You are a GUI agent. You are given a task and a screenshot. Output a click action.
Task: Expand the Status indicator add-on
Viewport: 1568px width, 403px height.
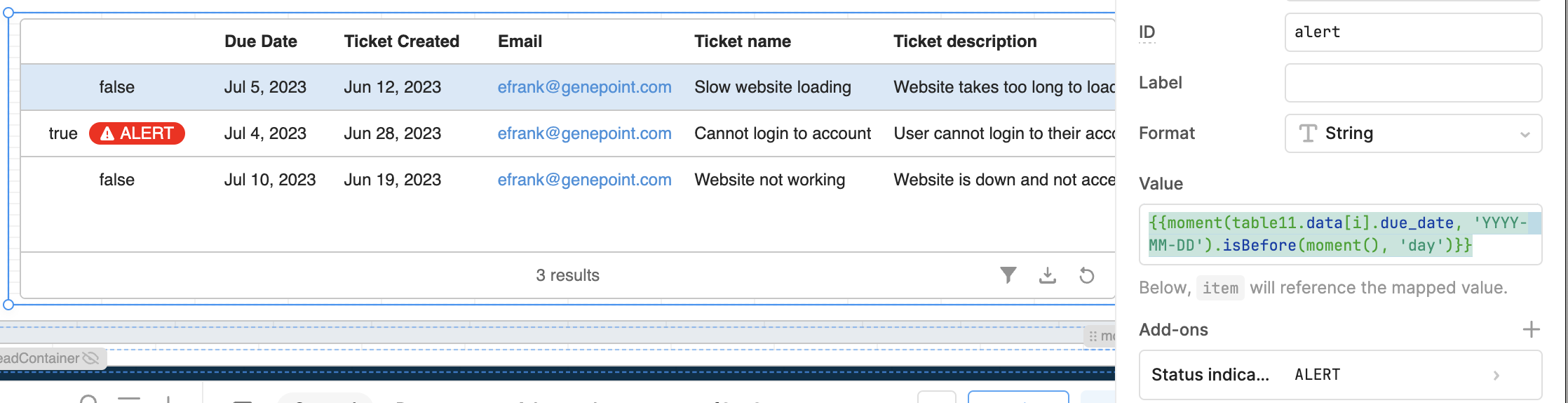pos(1340,375)
